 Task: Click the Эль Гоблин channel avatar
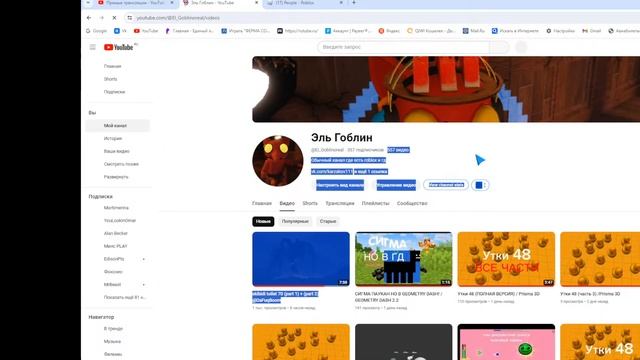pos(278,161)
